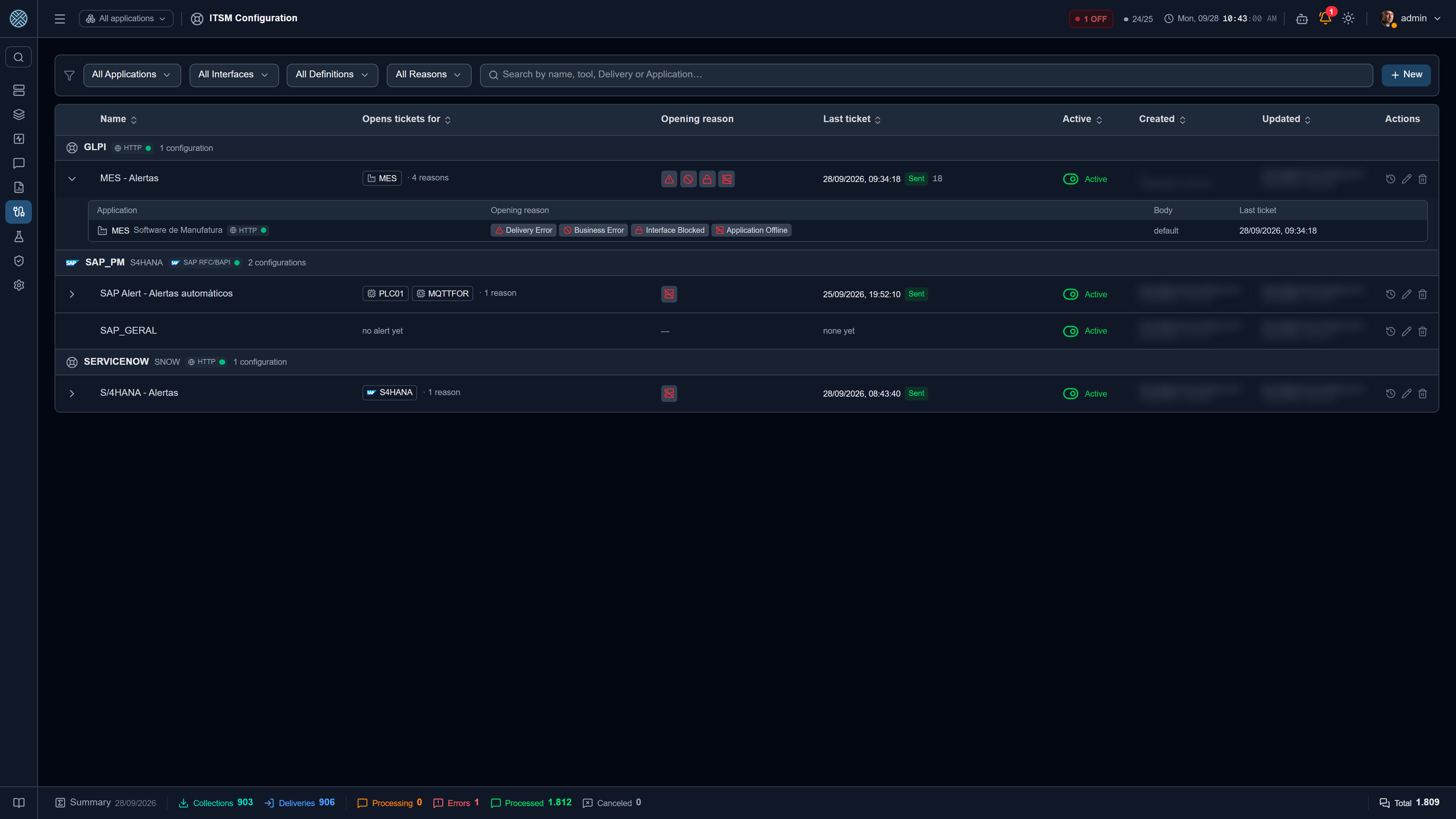The image size is (1456, 819).
Task: Open the shield icon in sidebar
Action: pyautogui.click(x=19, y=260)
